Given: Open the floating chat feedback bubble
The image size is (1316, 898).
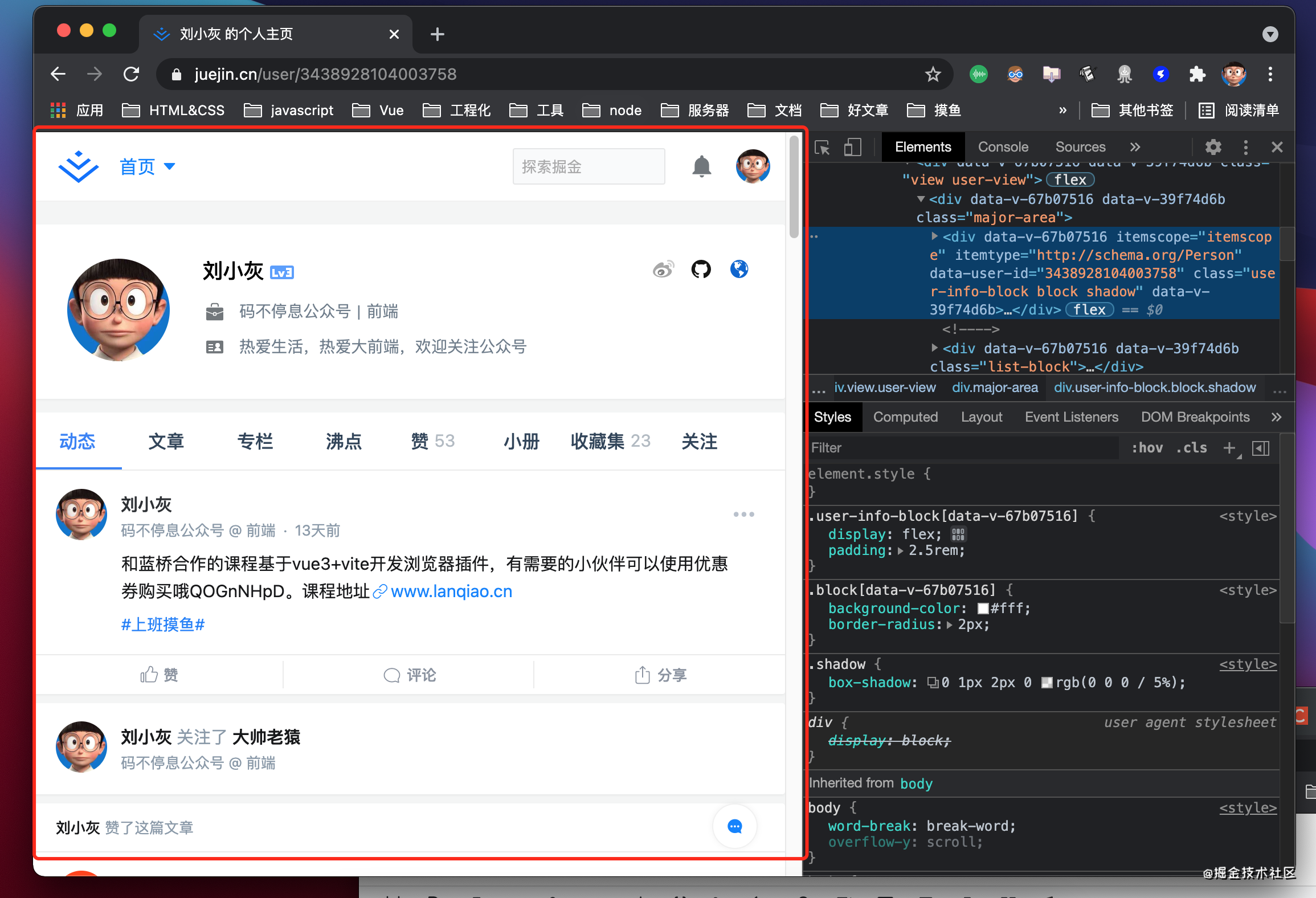Looking at the screenshot, I should [x=734, y=826].
